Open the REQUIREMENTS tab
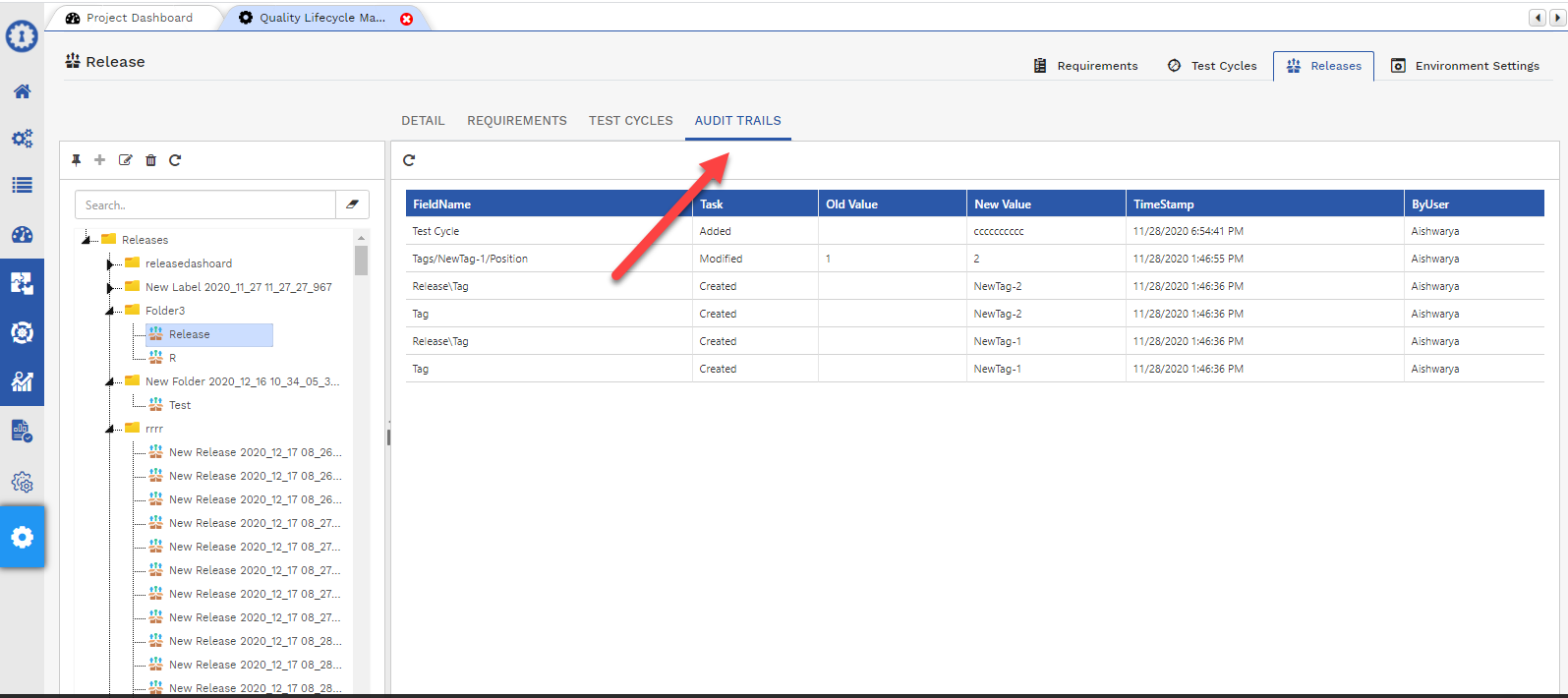The height and width of the screenshot is (698, 1568). (x=517, y=121)
